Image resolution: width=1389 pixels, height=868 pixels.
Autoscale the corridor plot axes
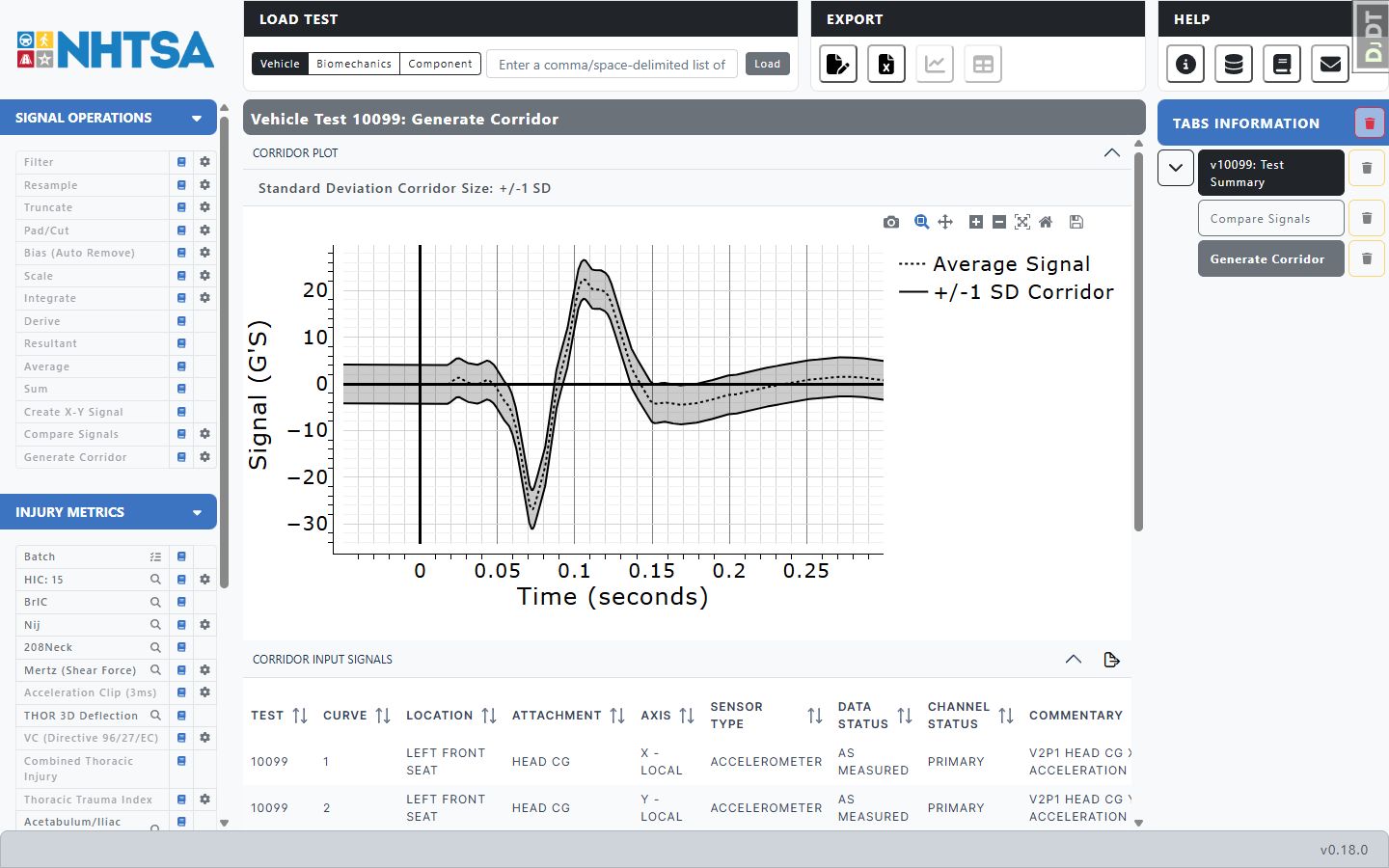(1022, 222)
